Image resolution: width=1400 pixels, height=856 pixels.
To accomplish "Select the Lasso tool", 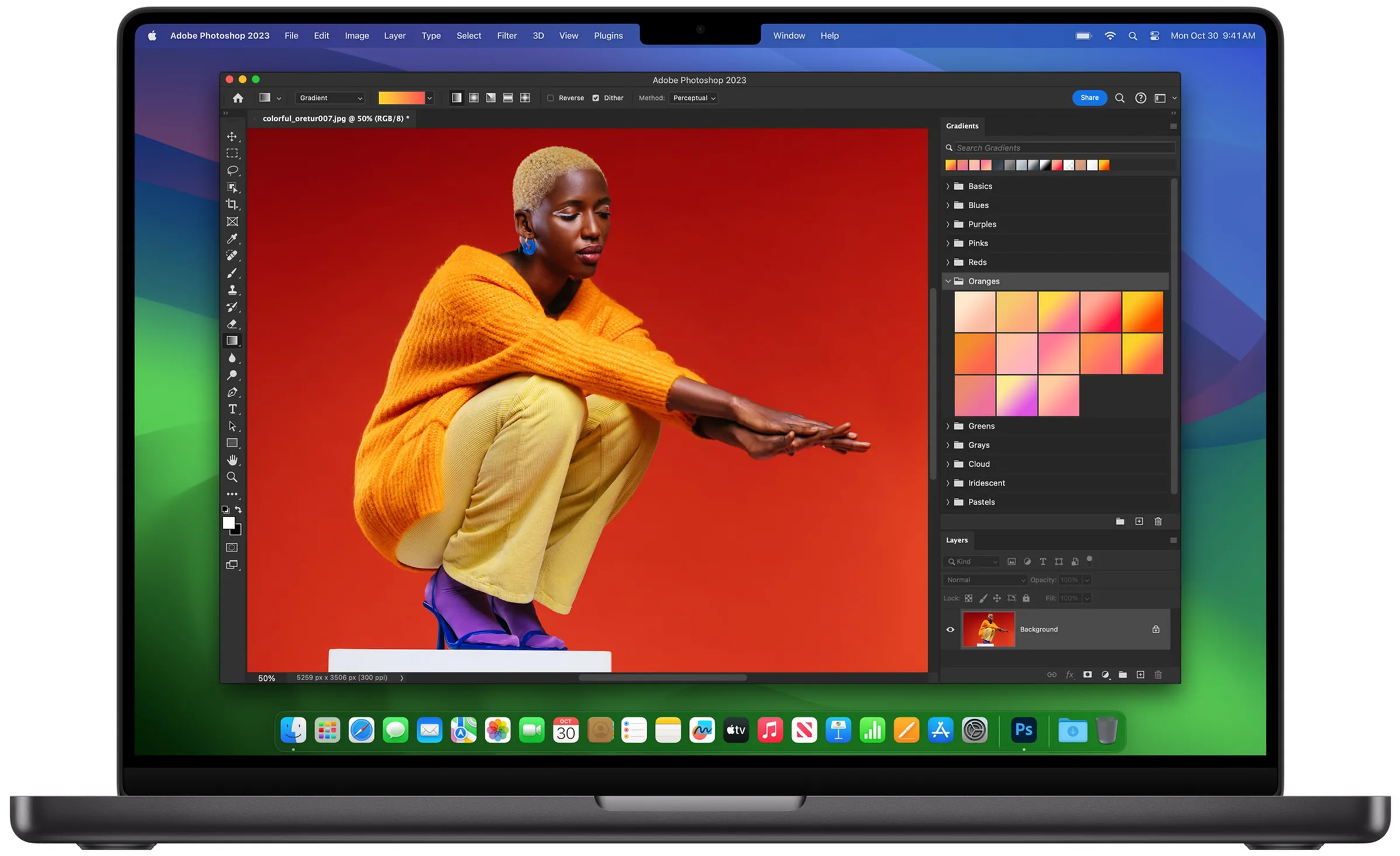I will tap(232, 170).
